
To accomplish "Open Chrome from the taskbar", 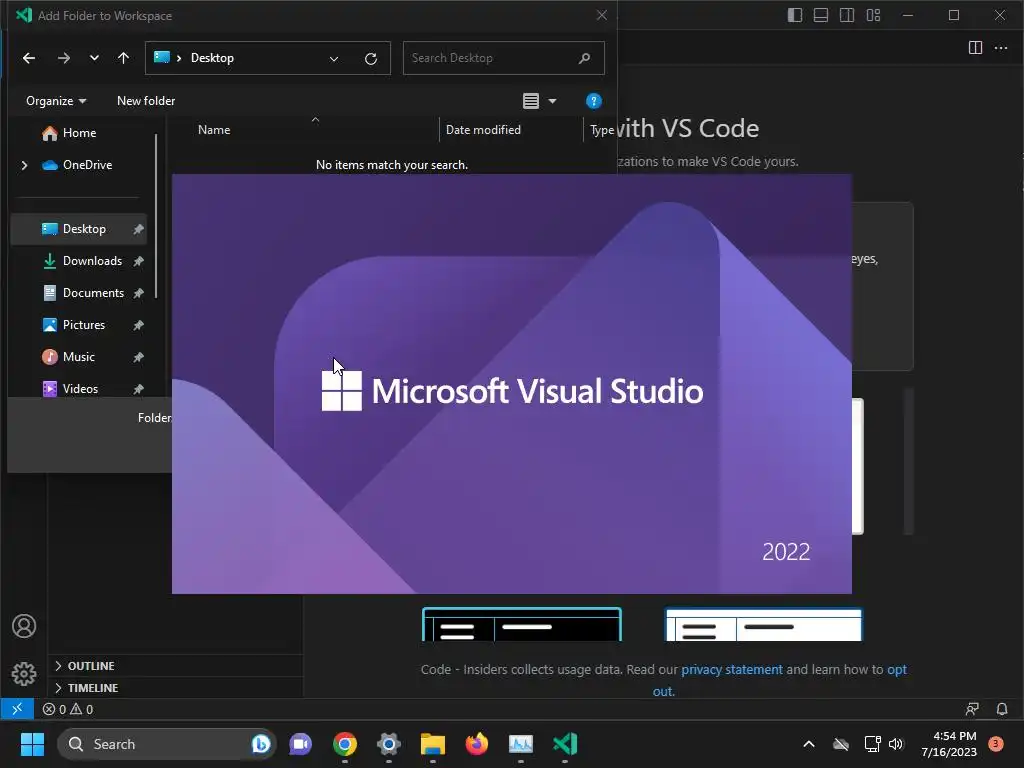I will pyautogui.click(x=345, y=744).
